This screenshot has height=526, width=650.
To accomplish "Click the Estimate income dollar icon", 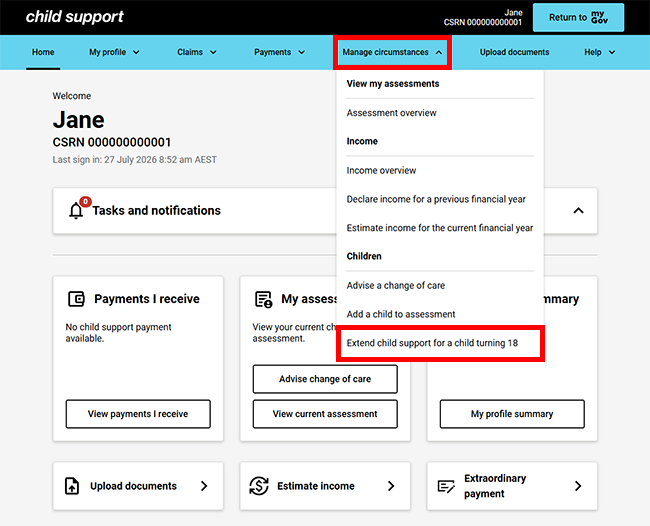I will [x=259, y=486].
